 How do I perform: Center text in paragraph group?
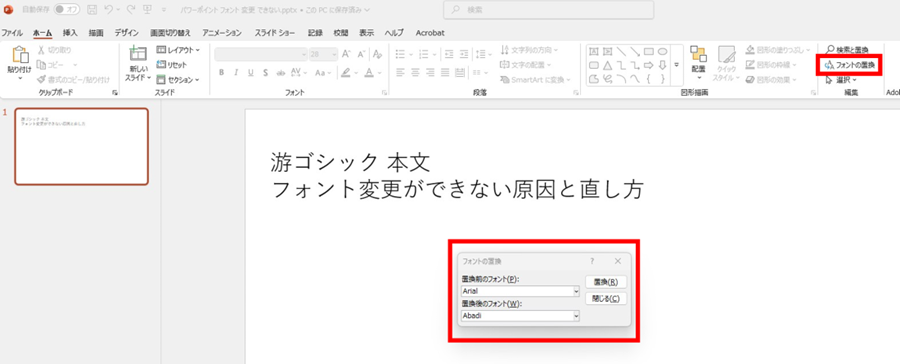click(x=415, y=73)
